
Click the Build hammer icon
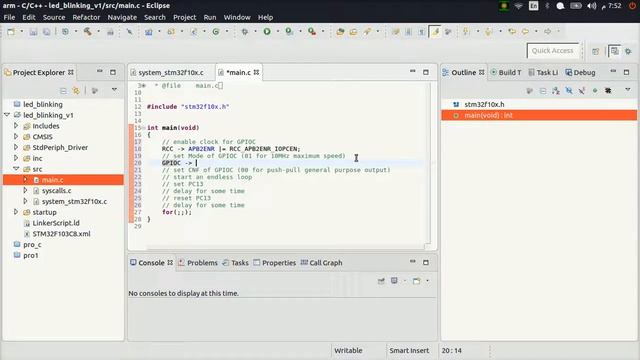point(87,31)
